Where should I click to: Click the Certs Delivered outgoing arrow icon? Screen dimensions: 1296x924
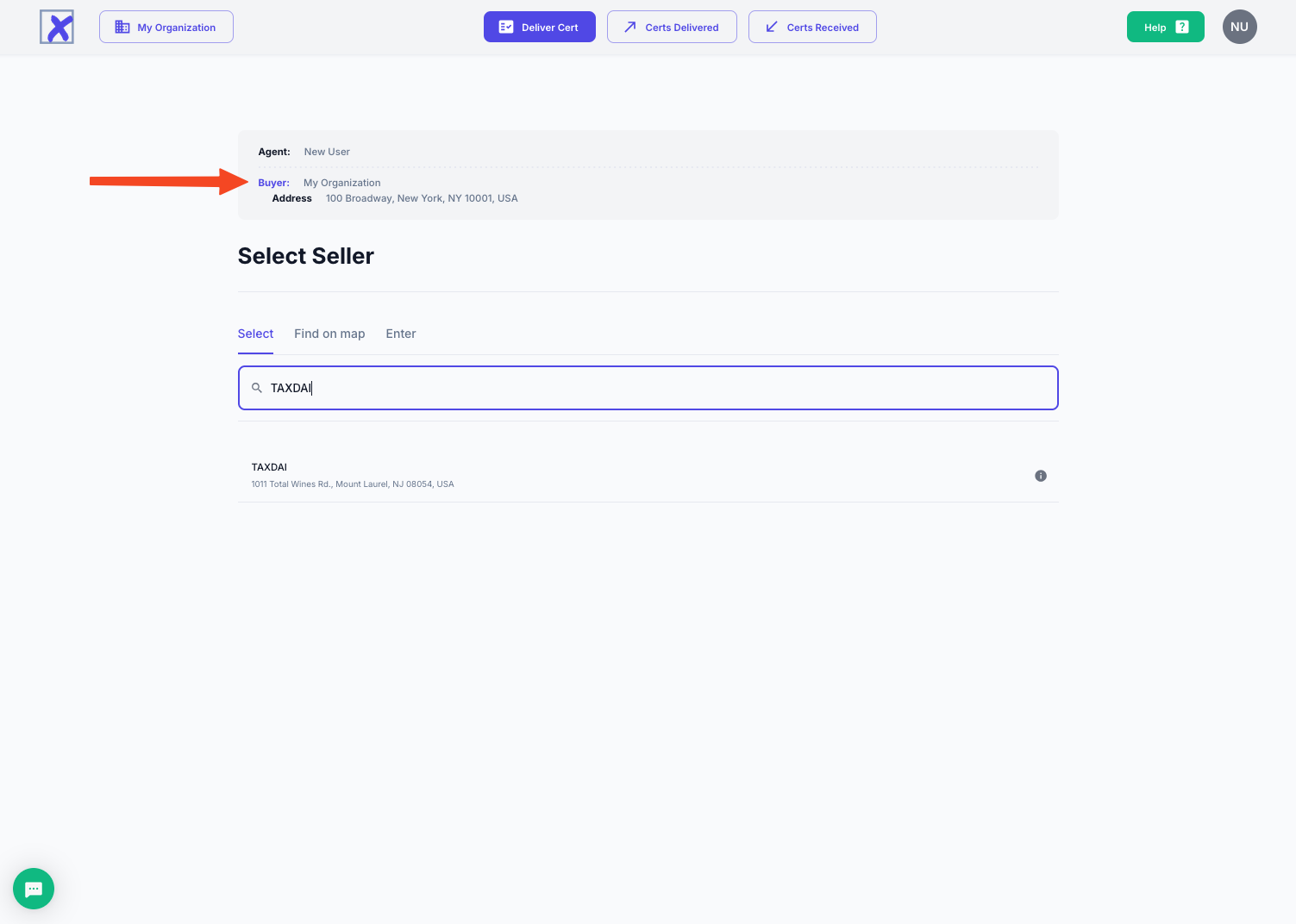click(x=630, y=27)
